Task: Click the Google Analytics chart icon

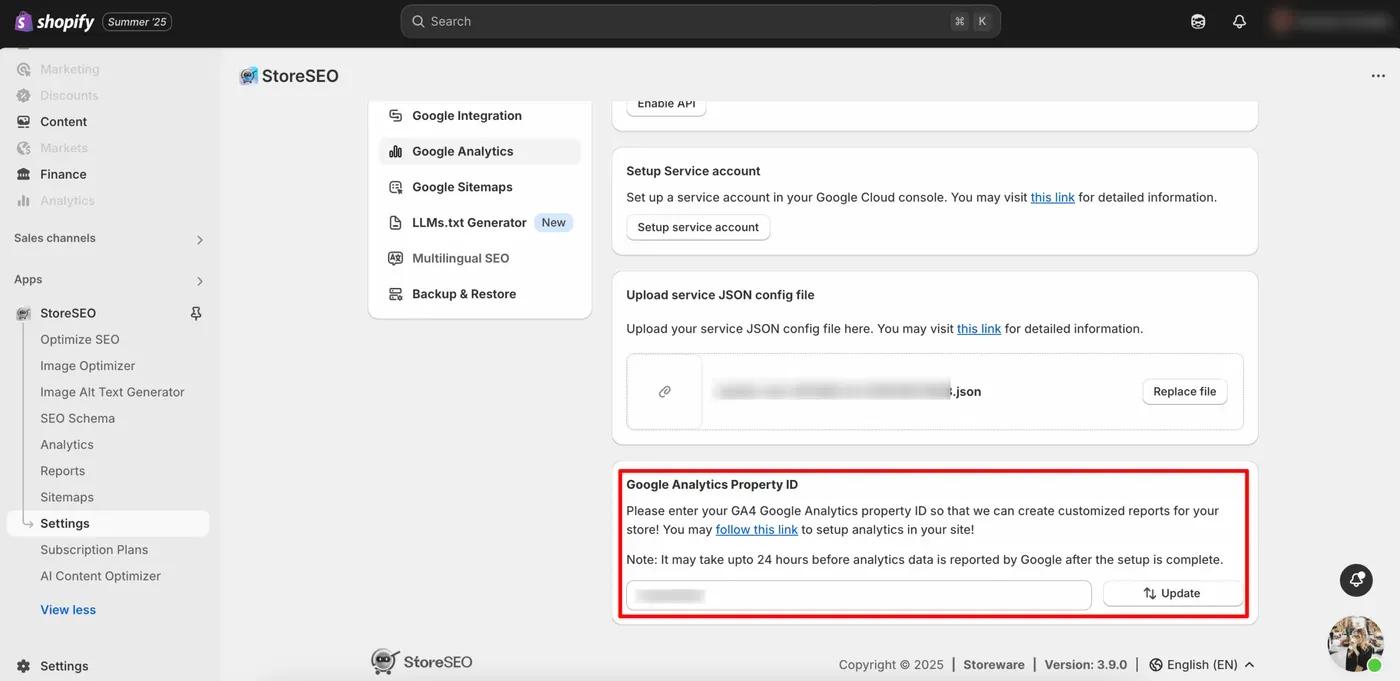Action: pos(396,151)
